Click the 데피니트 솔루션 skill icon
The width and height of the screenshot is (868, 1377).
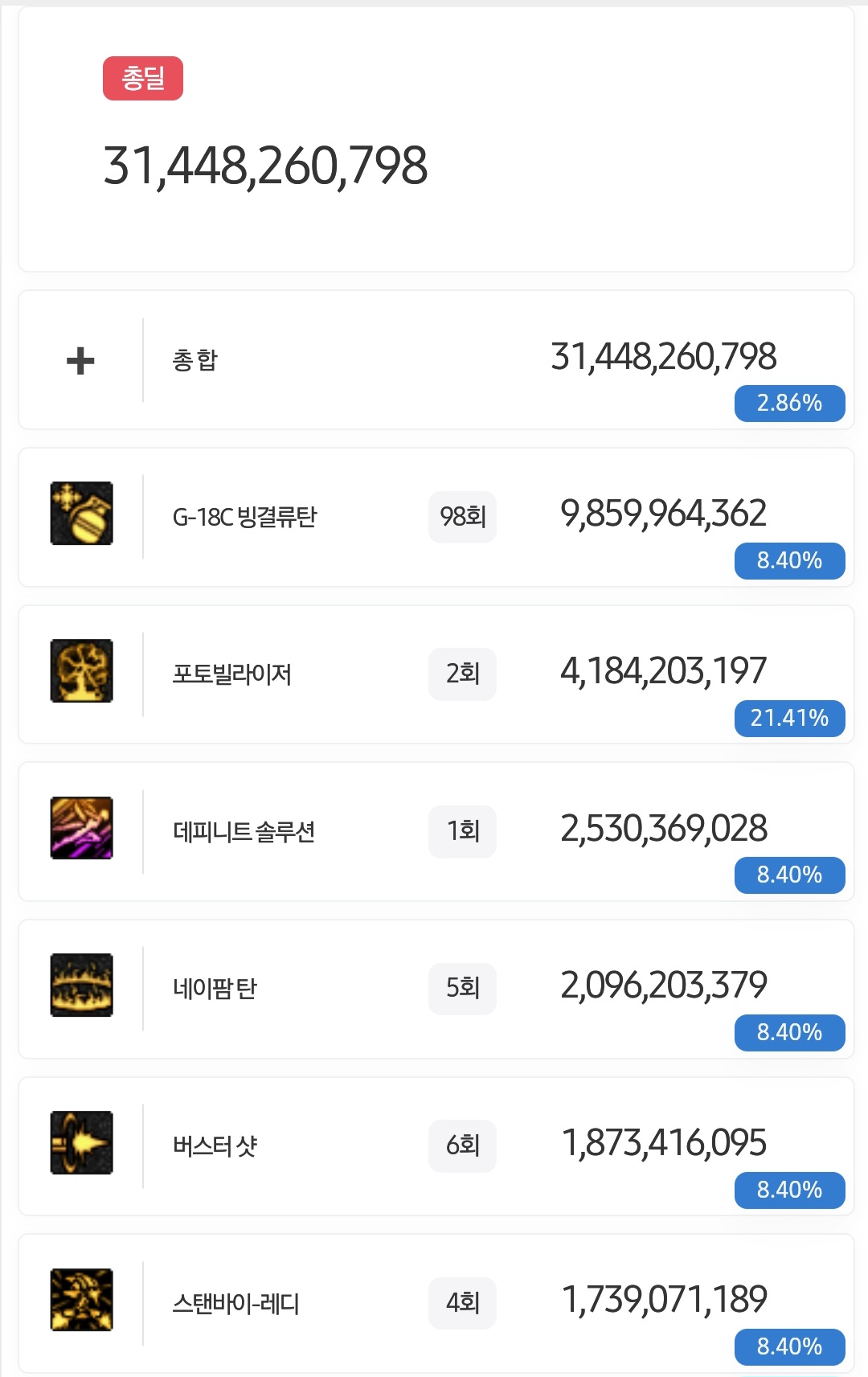click(x=81, y=828)
